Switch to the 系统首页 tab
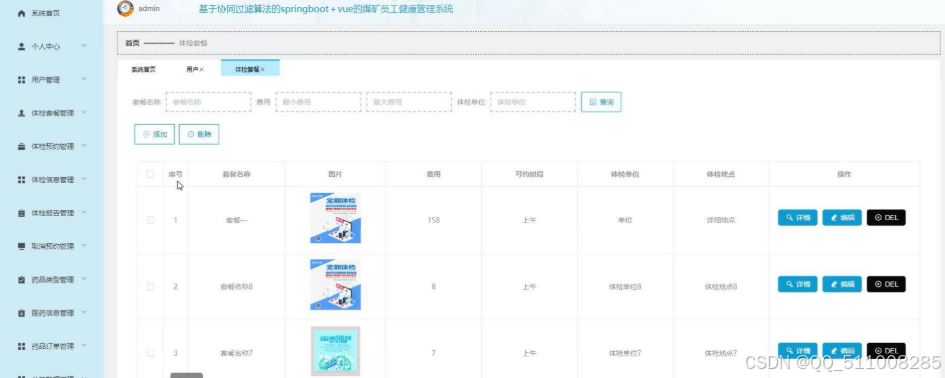945x378 pixels. 143,69
